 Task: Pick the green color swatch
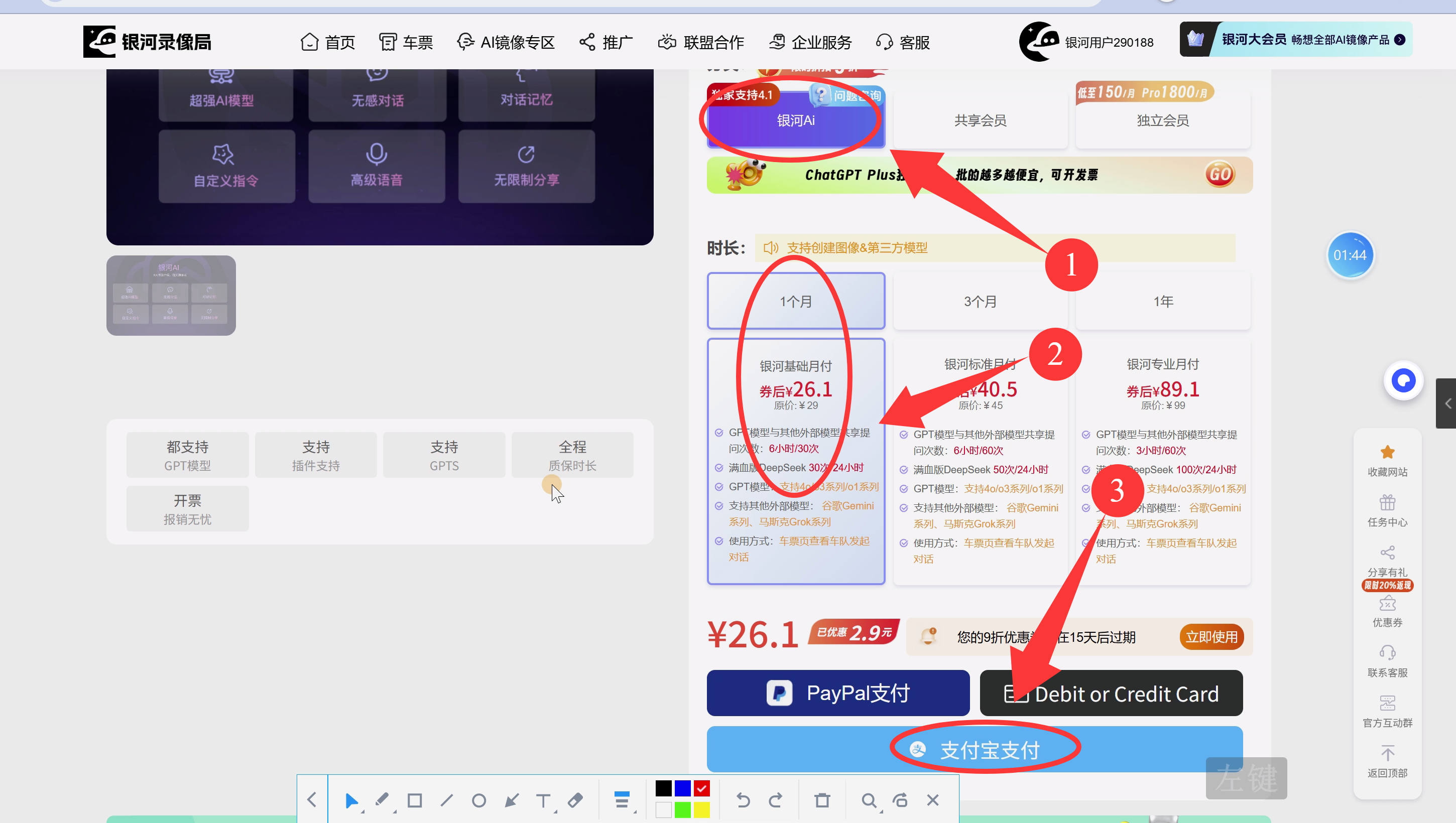pyautogui.click(x=682, y=810)
